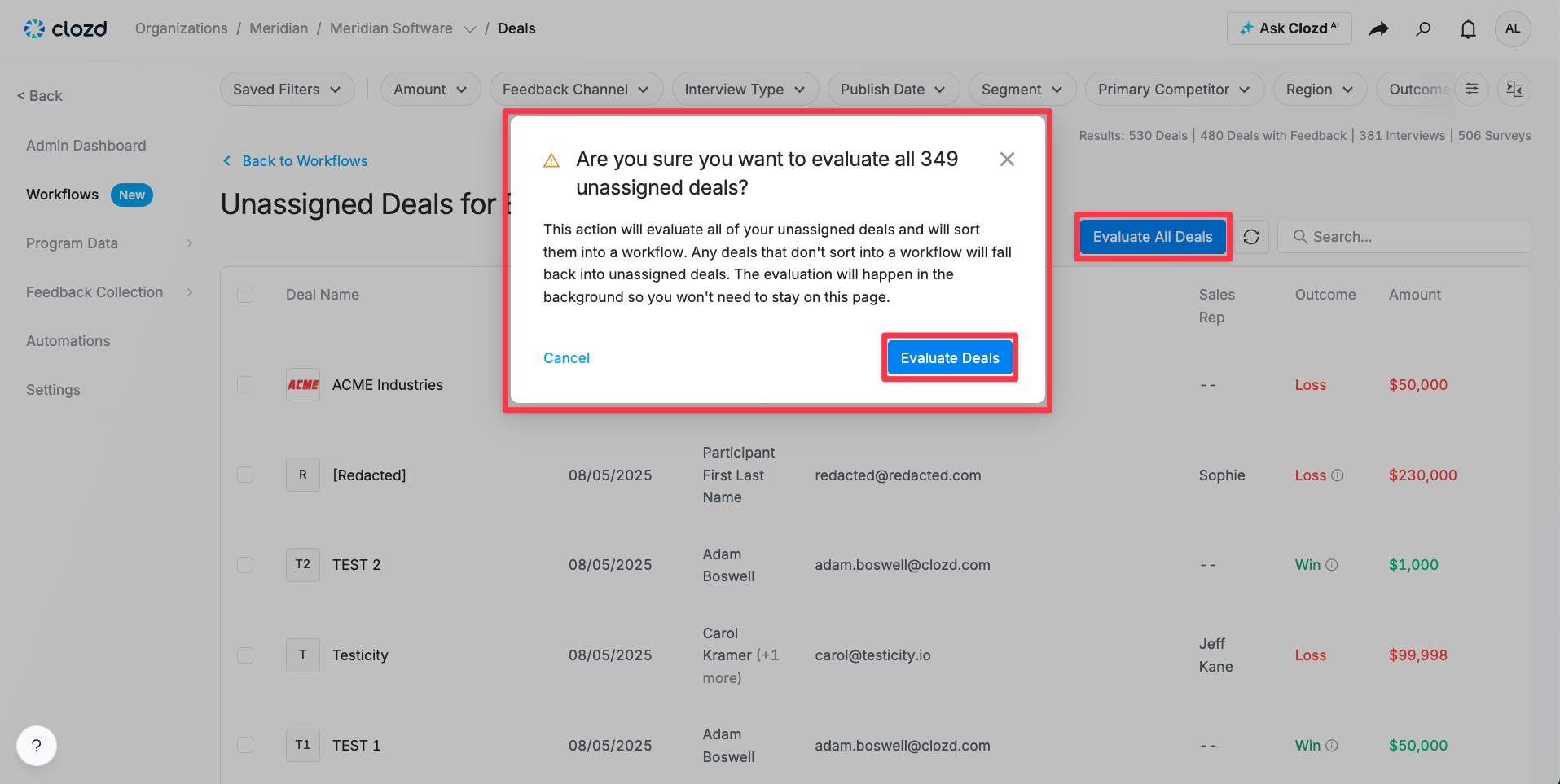Click the info icon next to TEST 2 Win

(1332, 565)
